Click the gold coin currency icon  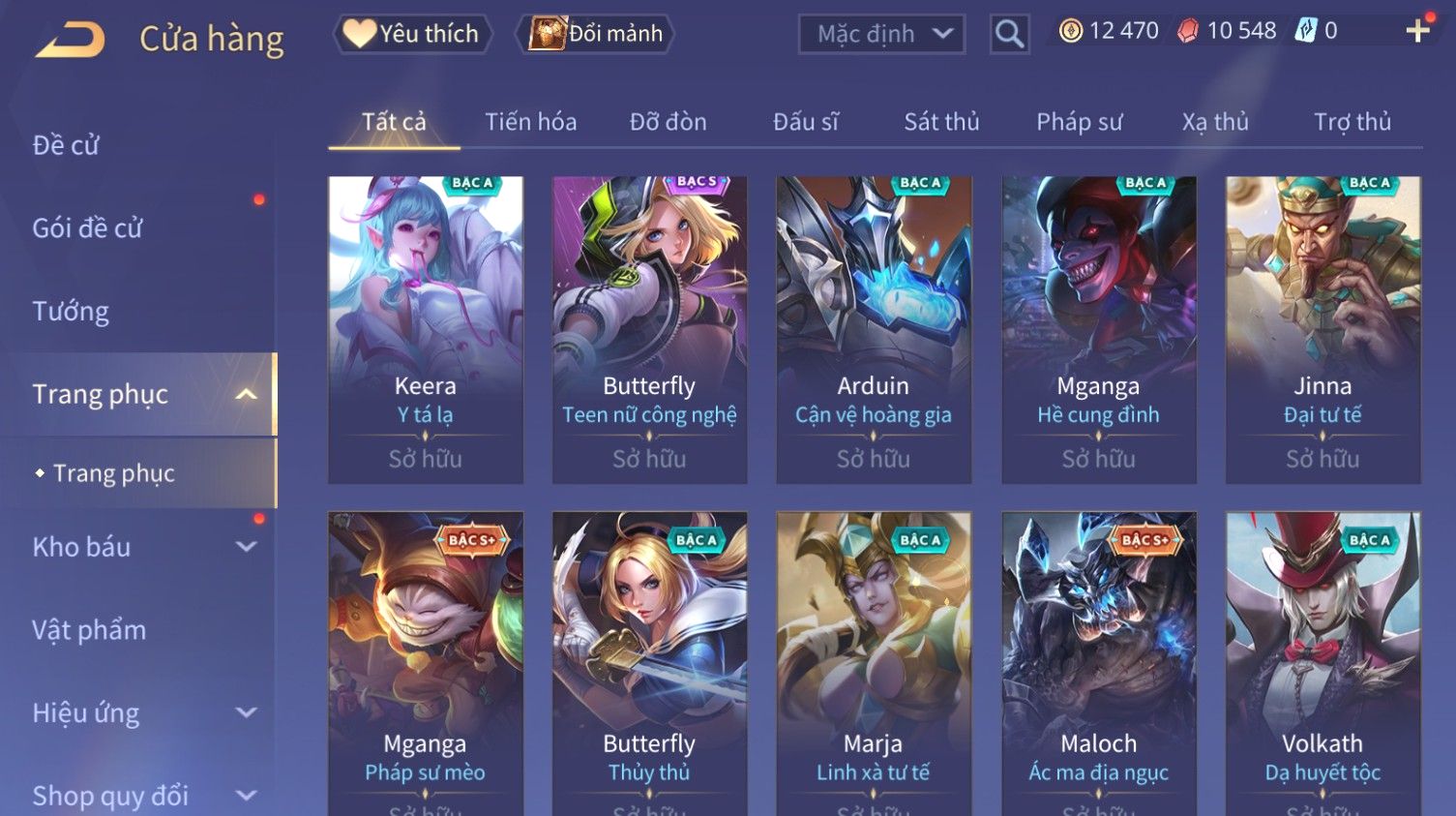[x=1070, y=31]
